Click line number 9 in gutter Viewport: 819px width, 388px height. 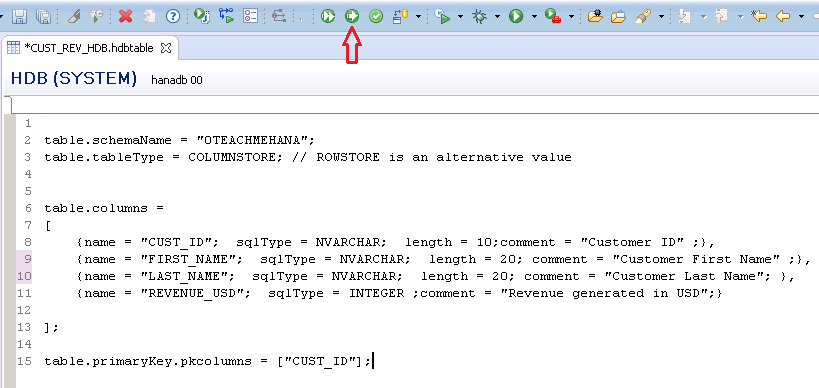[x=27, y=259]
